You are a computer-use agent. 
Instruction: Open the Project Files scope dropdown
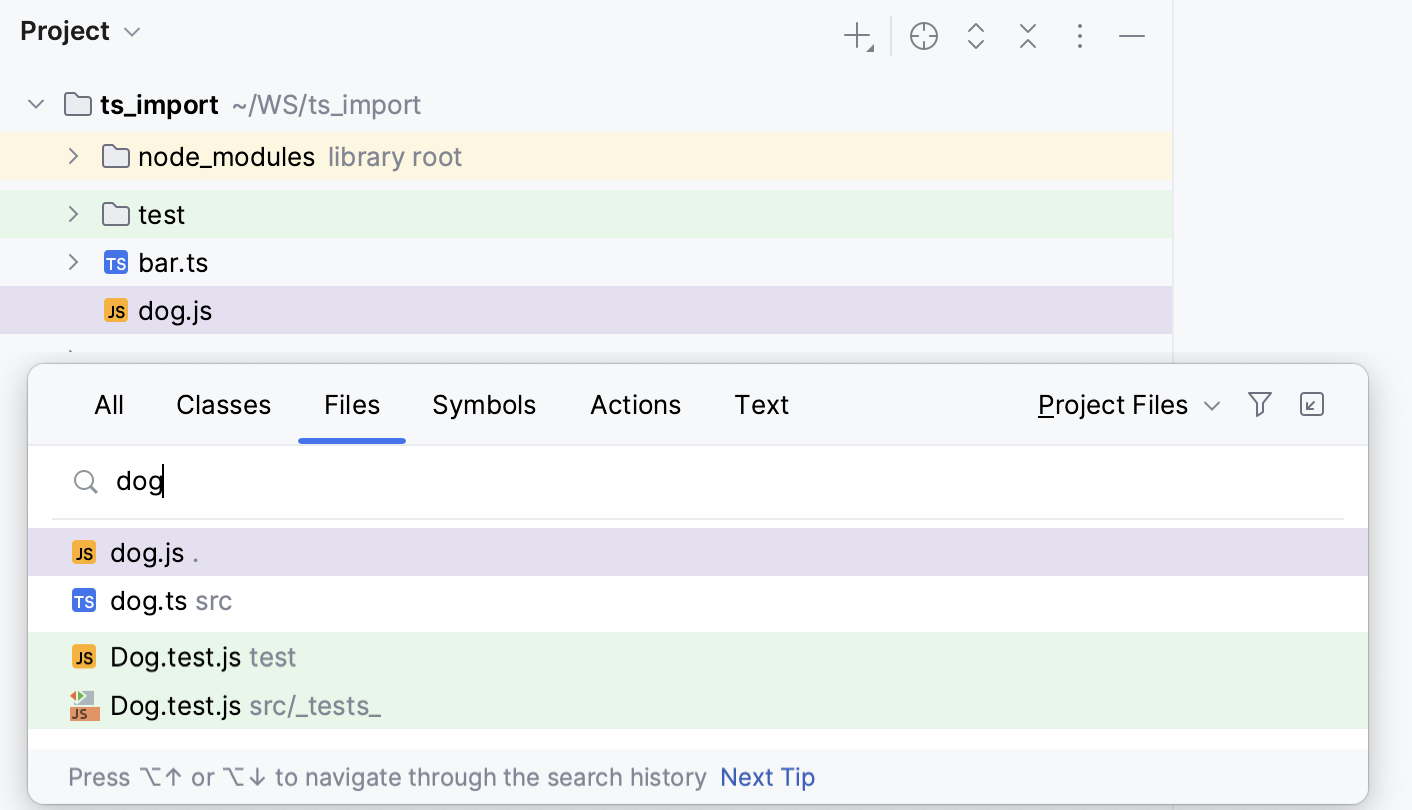pos(1128,405)
